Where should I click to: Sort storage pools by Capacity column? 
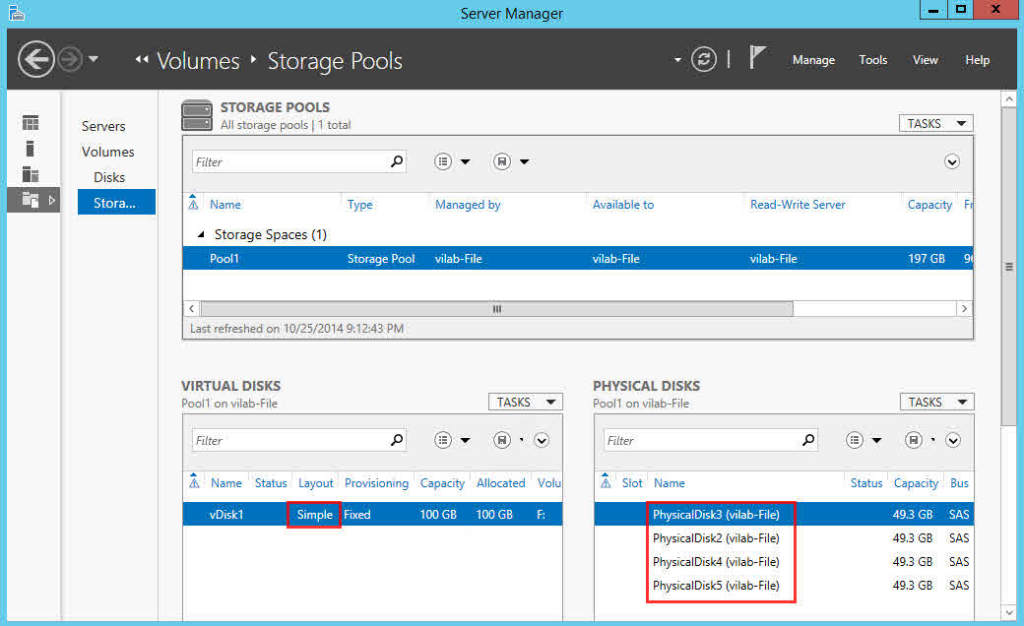pos(929,204)
